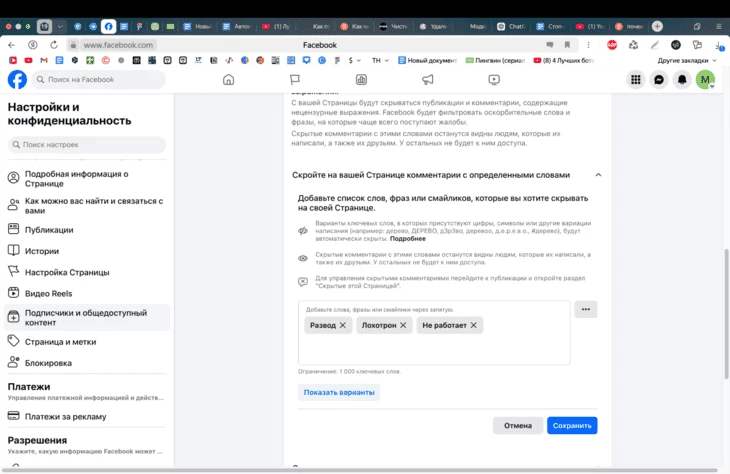730x474 pixels.
Task: Remove the keyword 'Не работает'
Action: [x=473, y=325]
